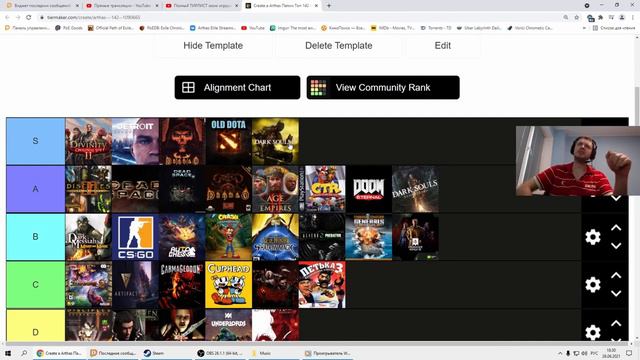Open the Chrome profile avatar icon
The width and height of the screenshot is (640, 360).
pyautogui.click(x=622, y=18)
